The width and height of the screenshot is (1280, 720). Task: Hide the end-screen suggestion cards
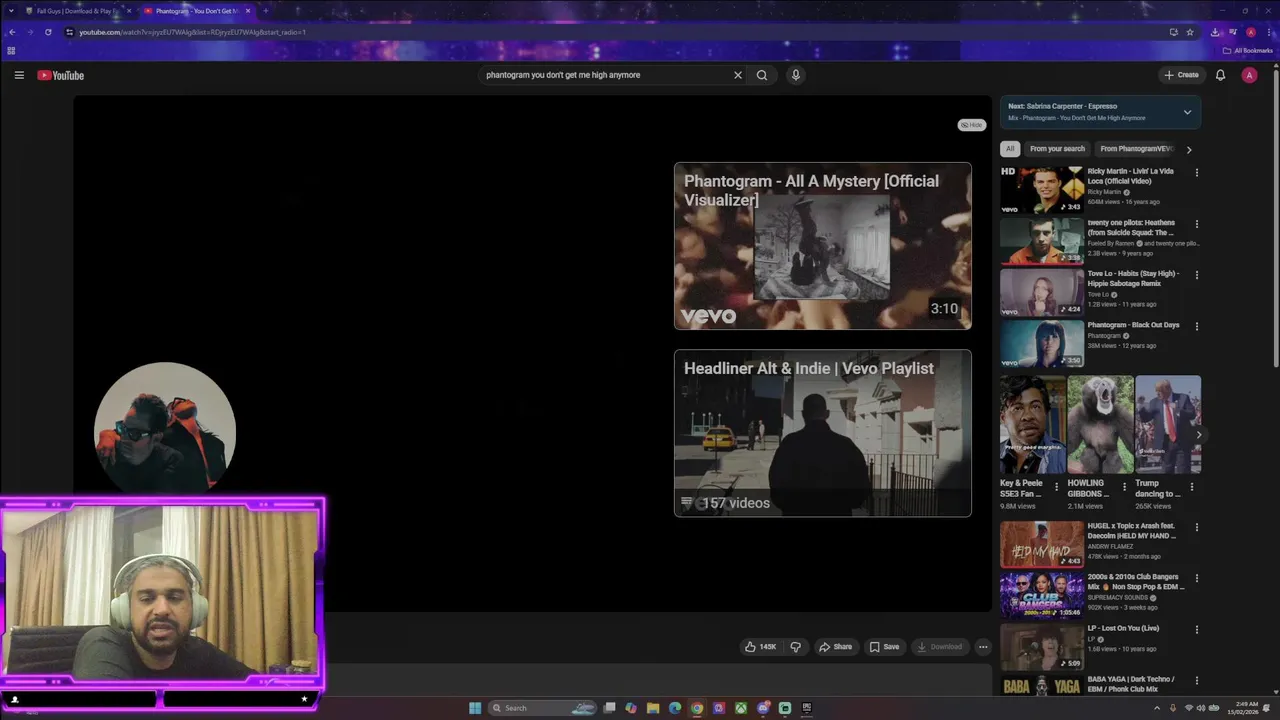972,125
